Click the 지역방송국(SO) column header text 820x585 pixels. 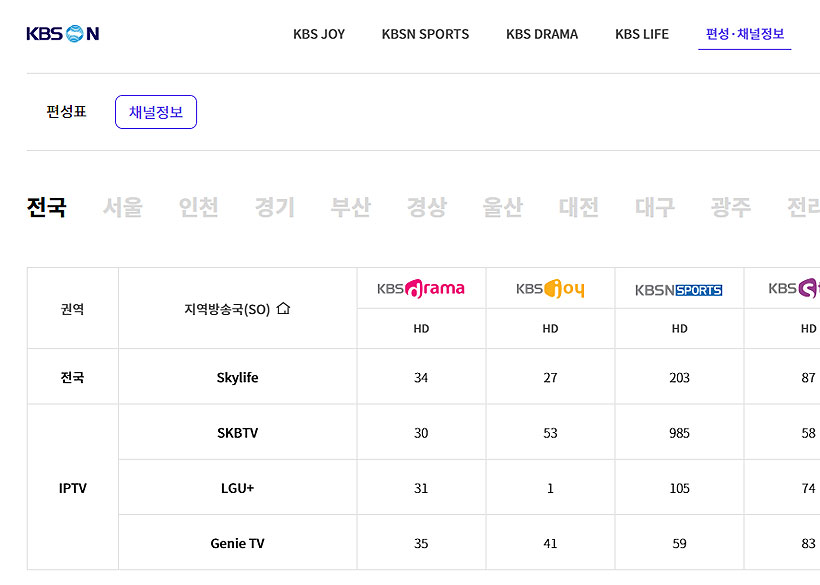(x=227, y=309)
